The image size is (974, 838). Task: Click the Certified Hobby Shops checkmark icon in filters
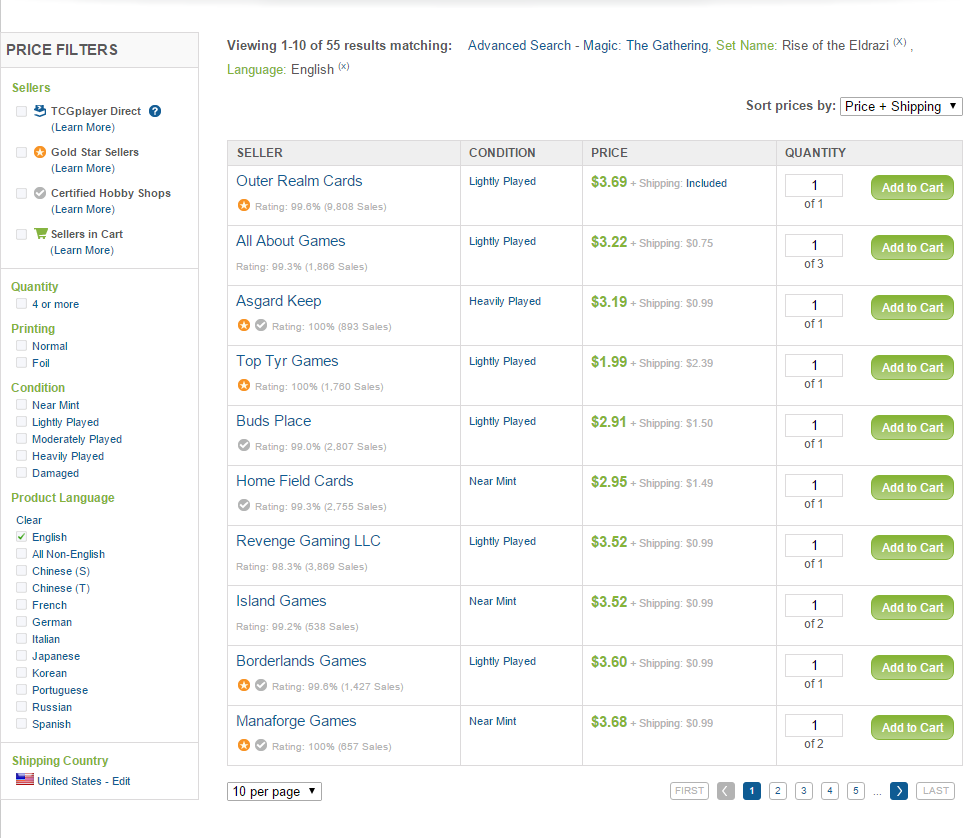40,193
